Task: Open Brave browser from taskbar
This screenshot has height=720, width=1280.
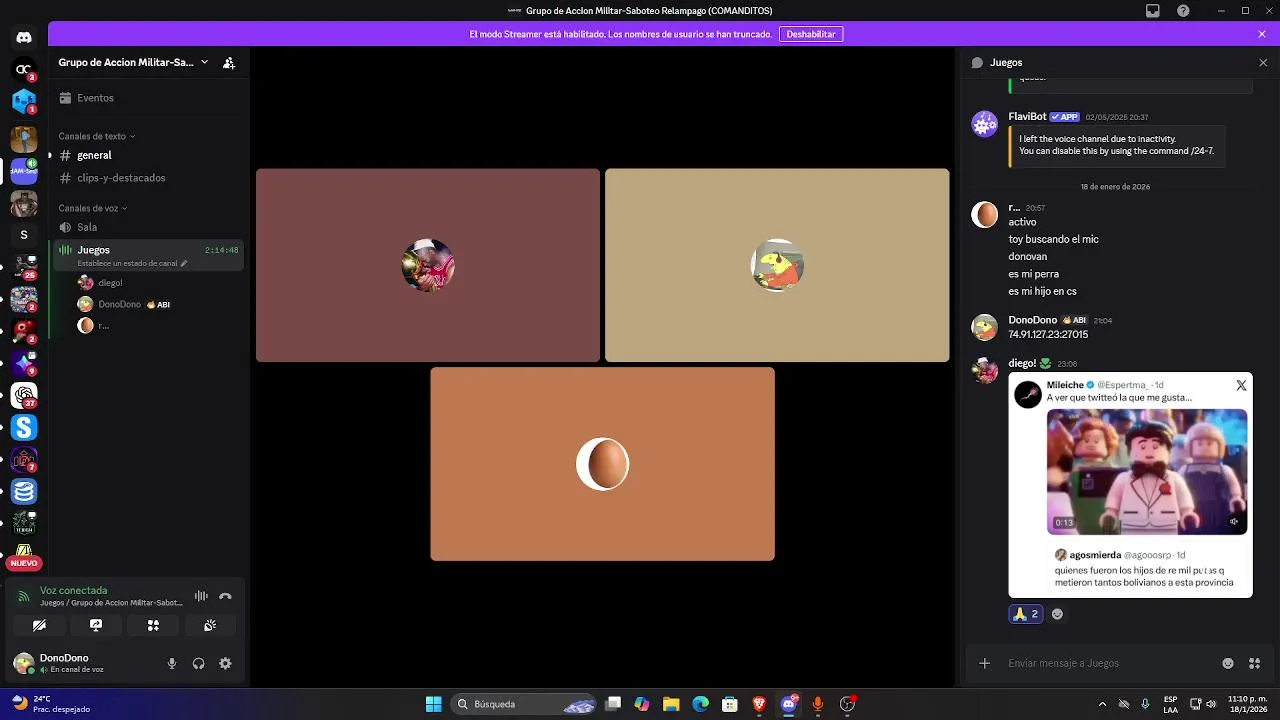Action: (x=759, y=704)
